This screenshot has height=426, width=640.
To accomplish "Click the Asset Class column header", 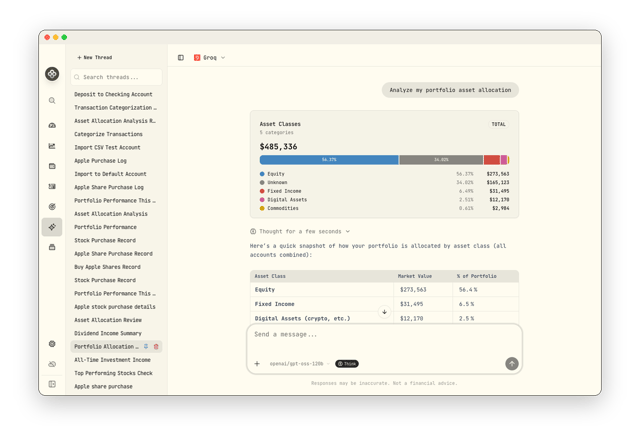I will pyautogui.click(x=270, y=276).
